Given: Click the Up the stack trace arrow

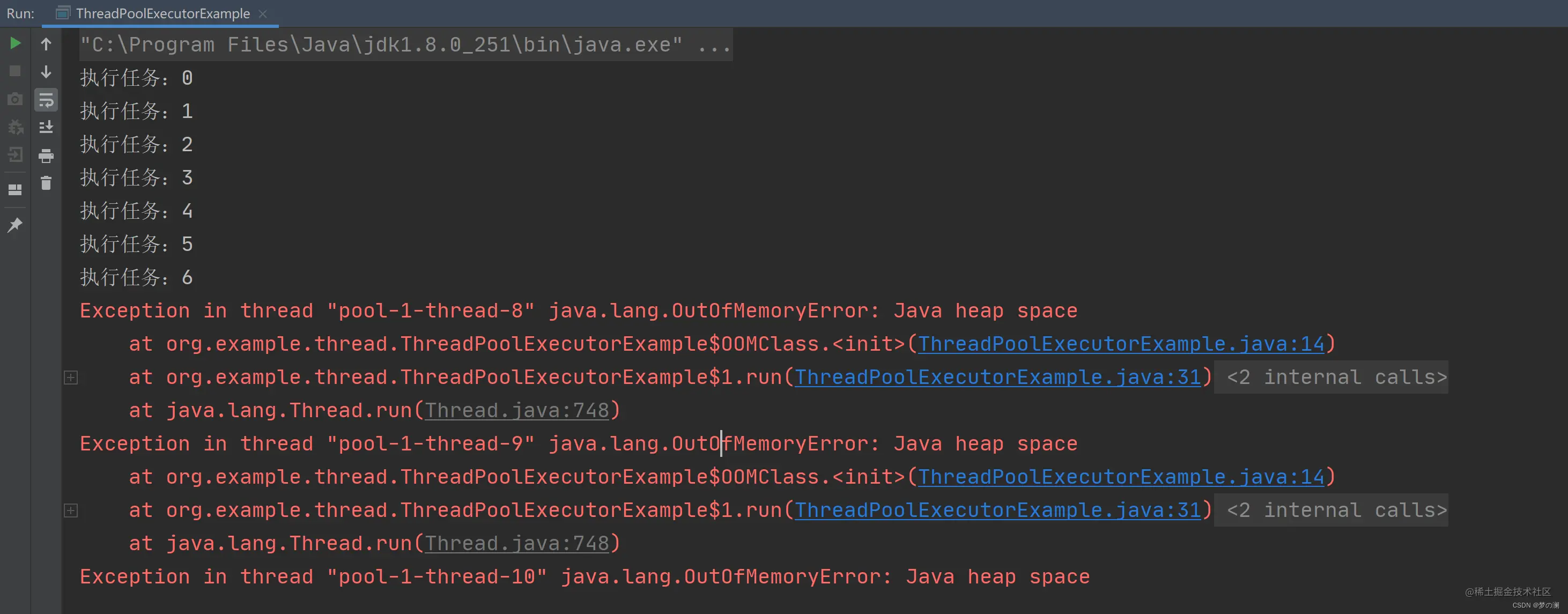Looking at the screenshot, I should (x=46, y=44).
